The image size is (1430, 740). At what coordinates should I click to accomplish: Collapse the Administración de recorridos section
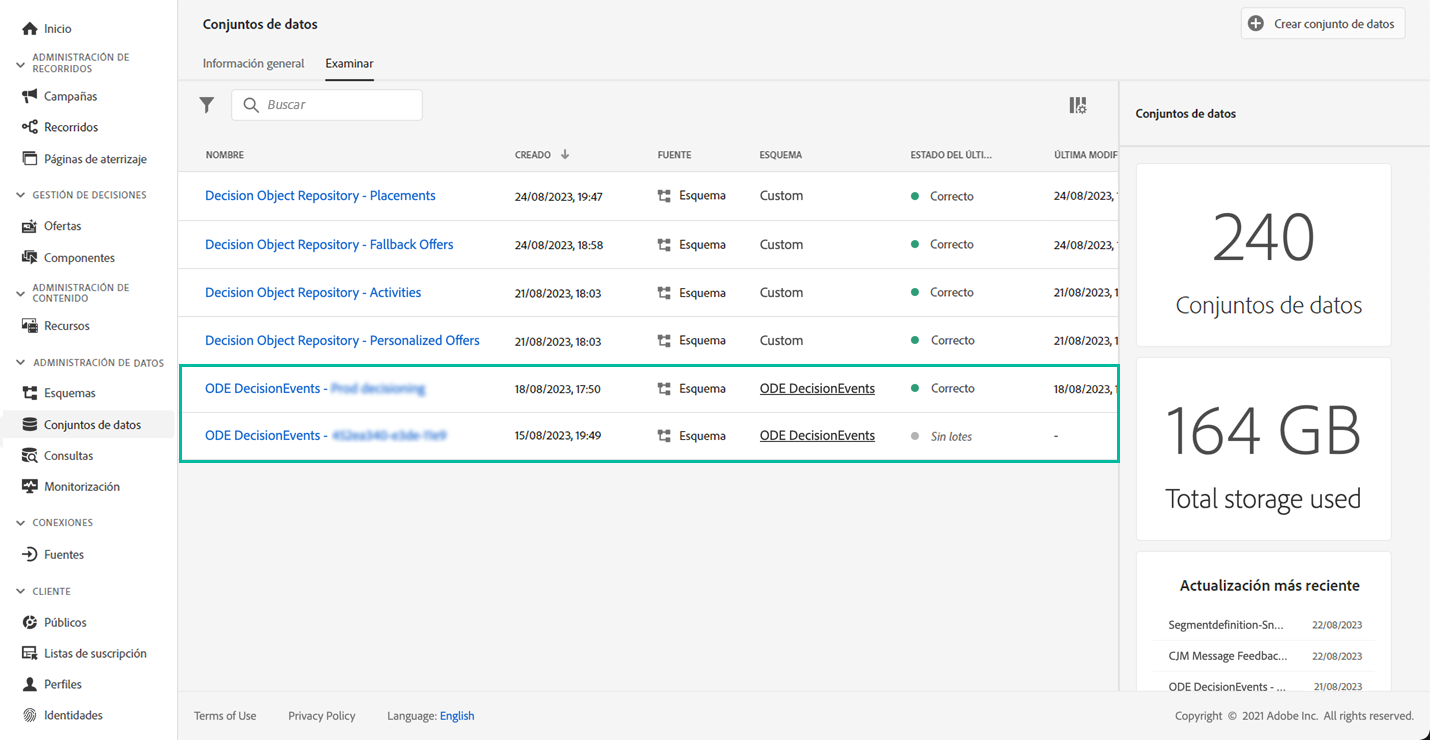click(20, 64)
